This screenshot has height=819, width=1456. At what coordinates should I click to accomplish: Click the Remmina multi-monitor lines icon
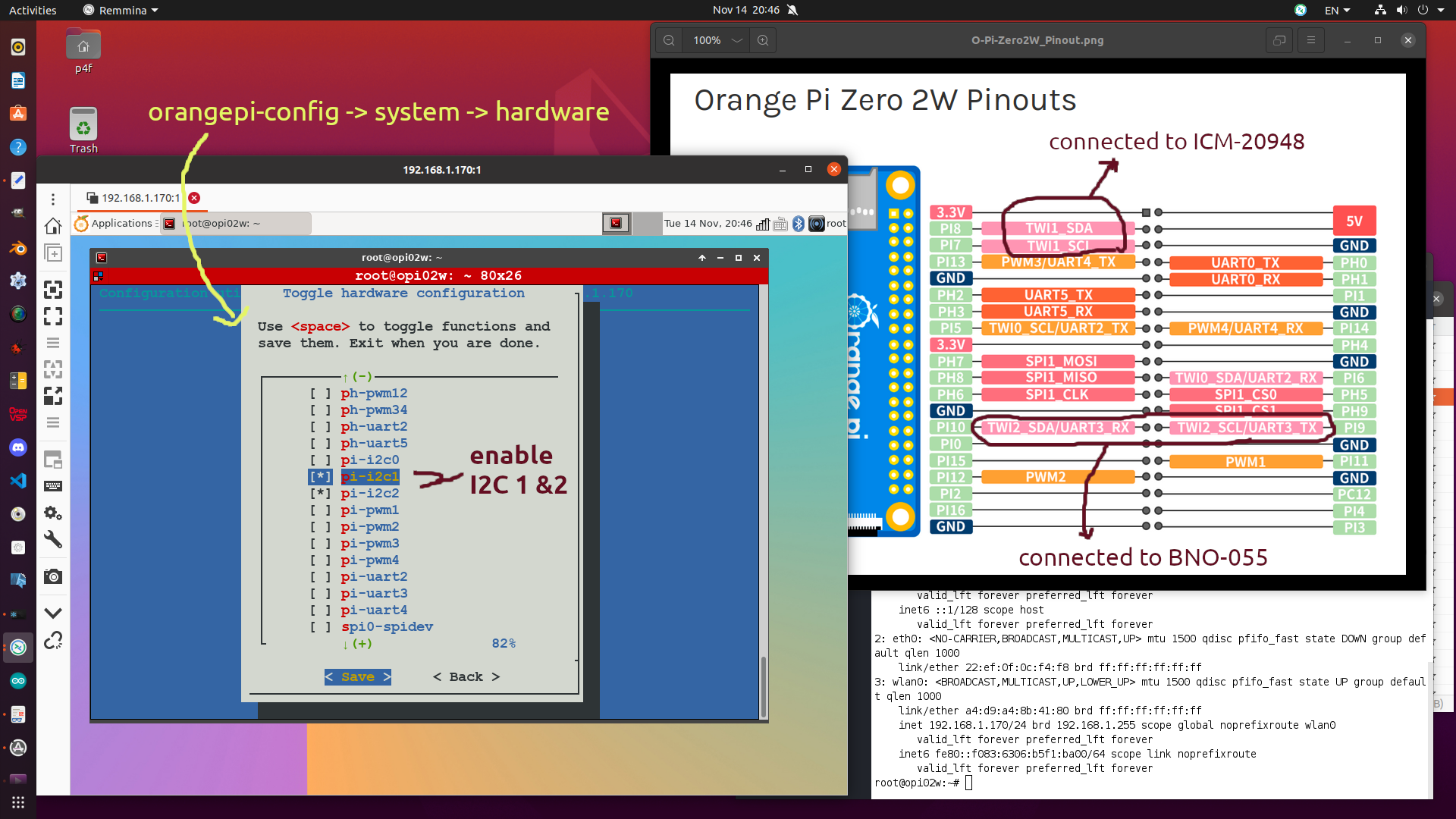pyautogui.click(x=53, y=343)
